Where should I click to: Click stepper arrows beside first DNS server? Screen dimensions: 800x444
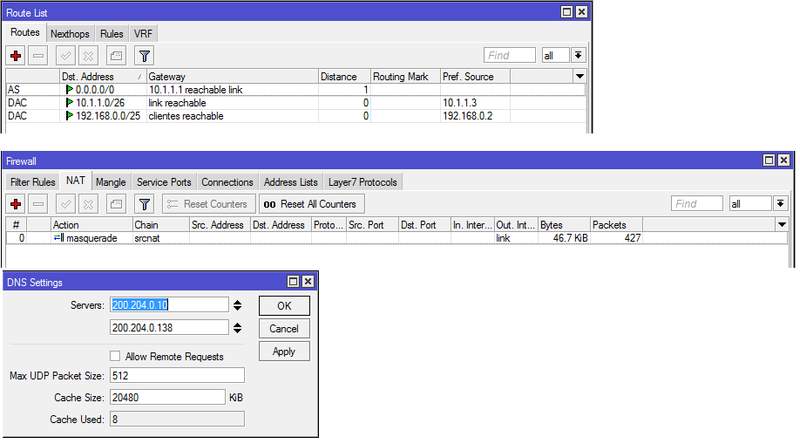point(237,305)
